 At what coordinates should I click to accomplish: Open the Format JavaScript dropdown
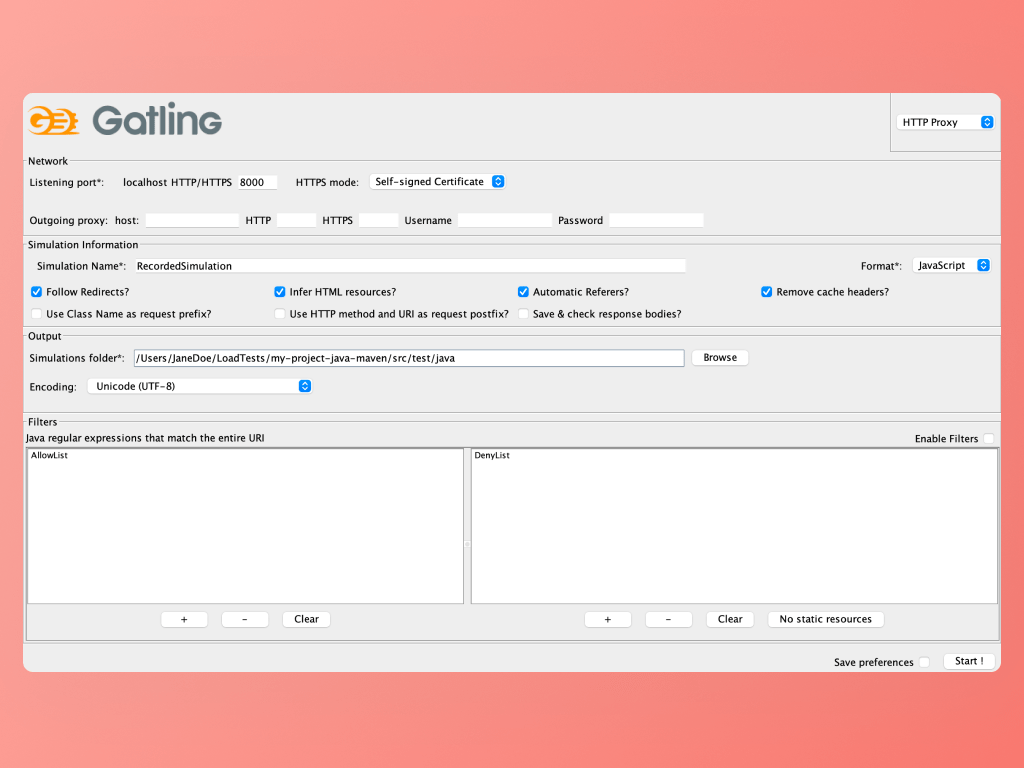coord(952,265)
